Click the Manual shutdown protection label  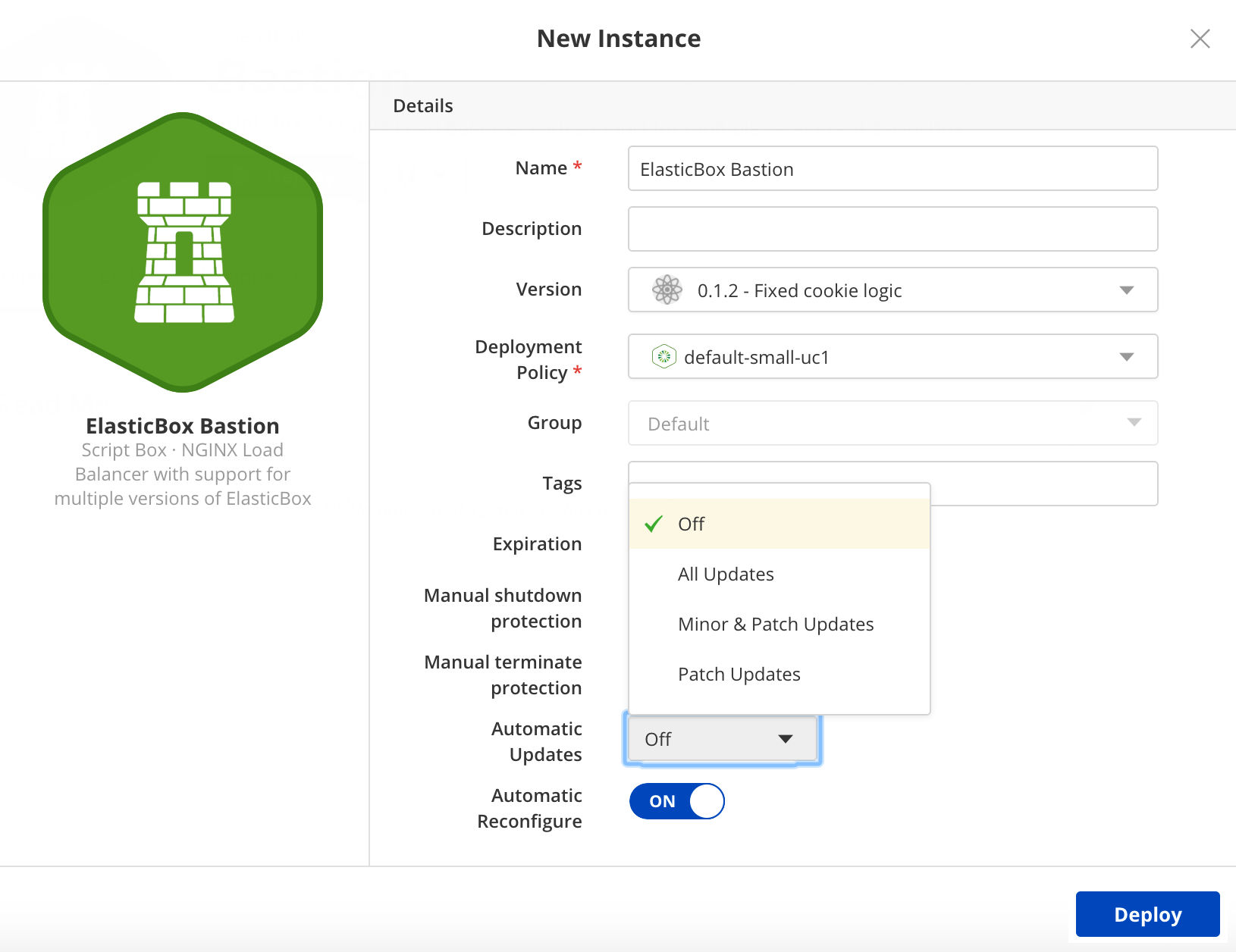(503, 608)
